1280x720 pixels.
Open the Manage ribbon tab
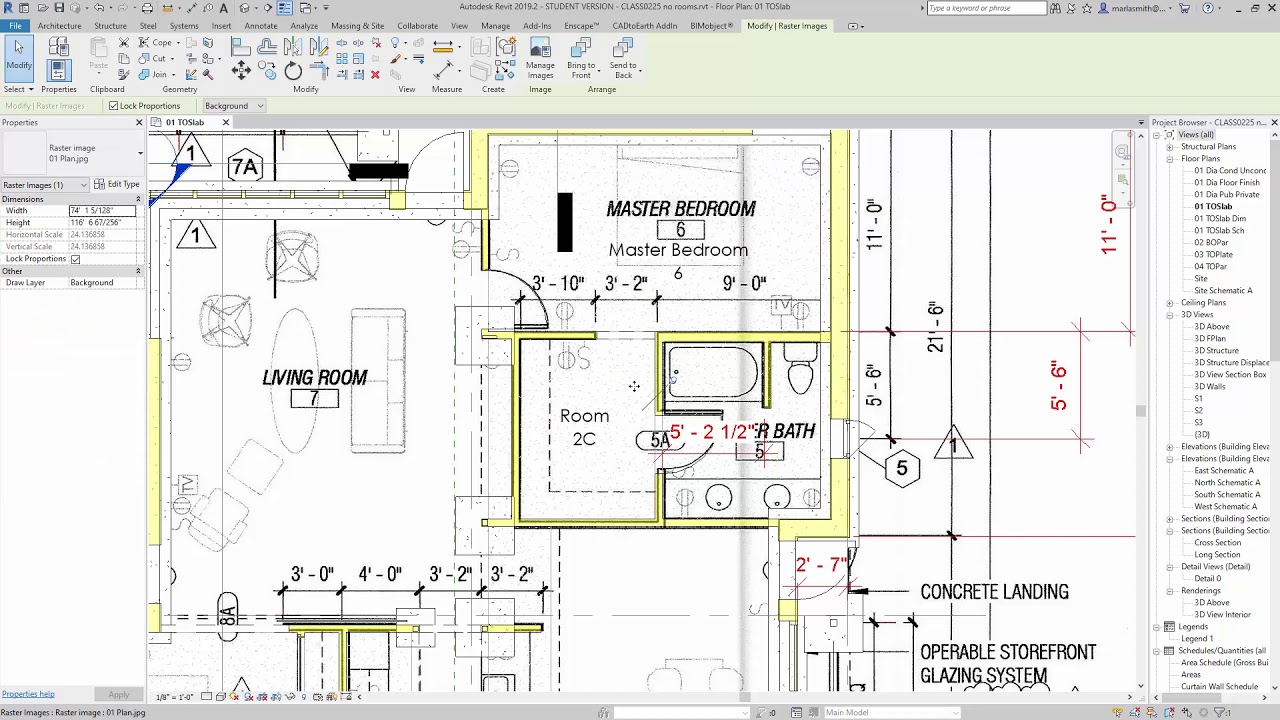[495, 26]
